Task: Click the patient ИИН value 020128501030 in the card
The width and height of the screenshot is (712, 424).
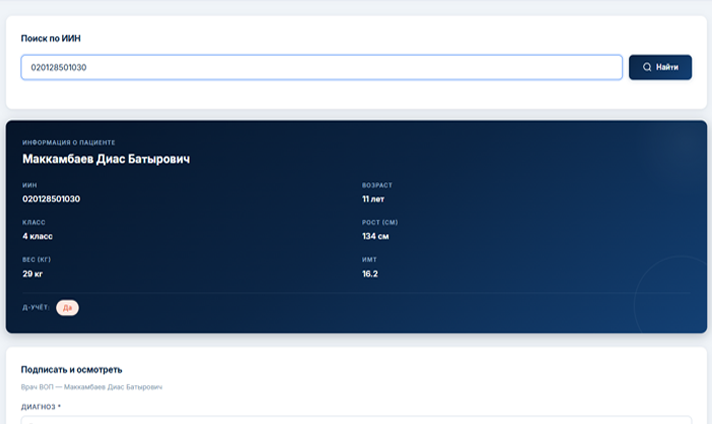Action: click(x=51, y=199)
